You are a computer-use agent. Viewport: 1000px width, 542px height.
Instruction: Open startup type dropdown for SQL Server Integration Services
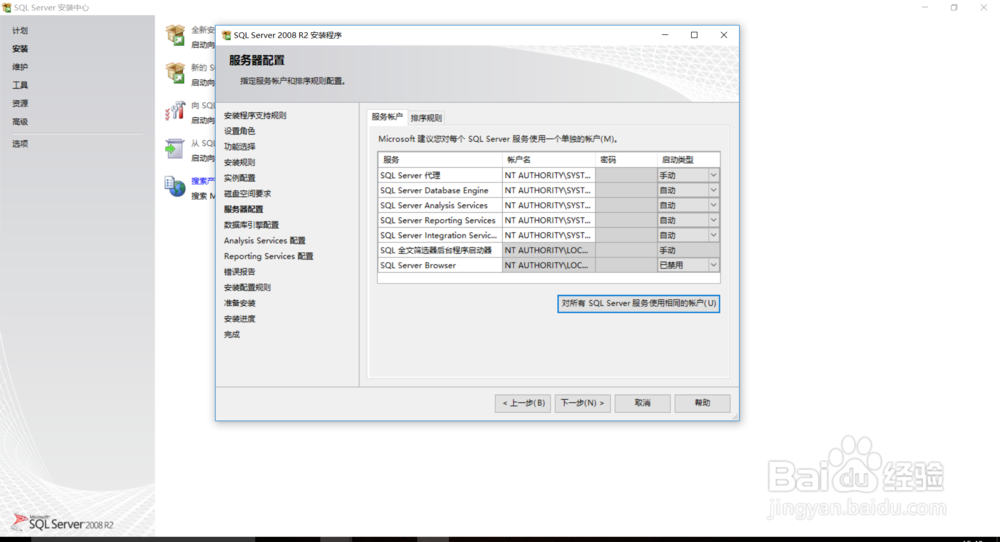[714, 235]
